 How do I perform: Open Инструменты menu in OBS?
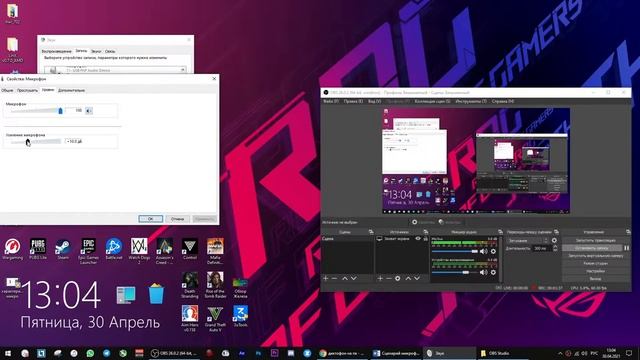tap(471, 101)
